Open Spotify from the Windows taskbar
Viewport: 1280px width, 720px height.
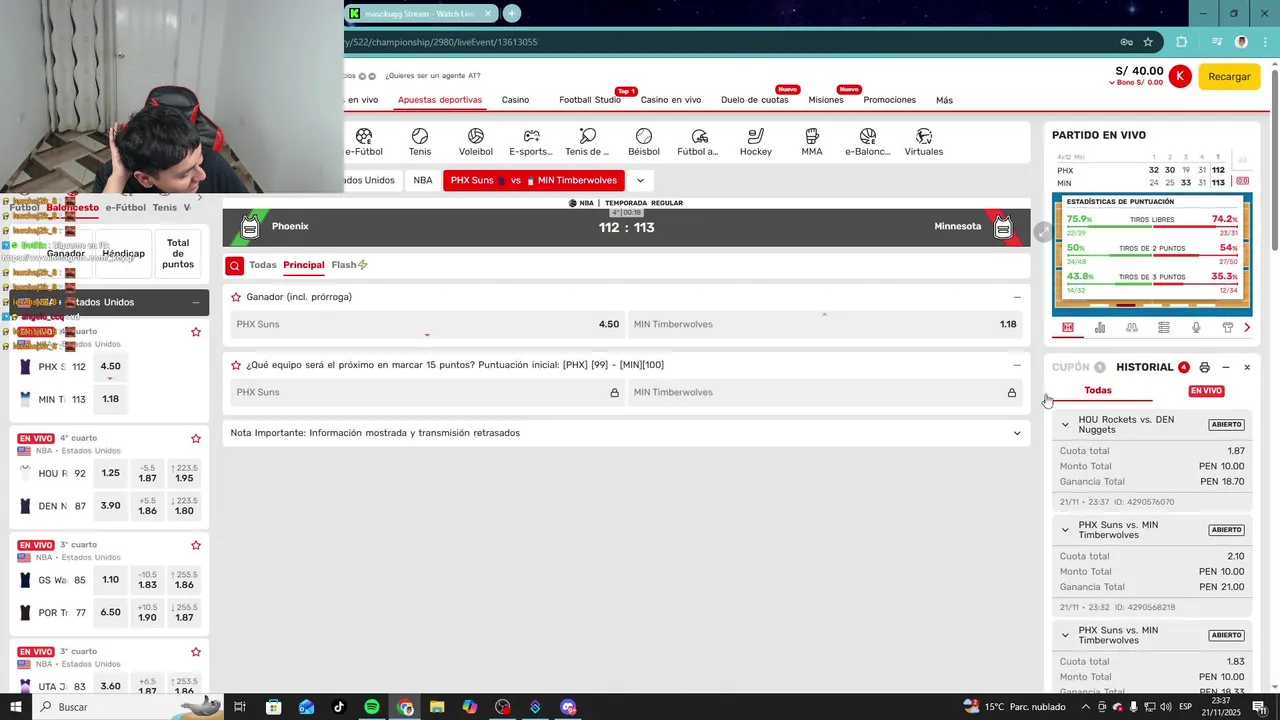point(371,707)
